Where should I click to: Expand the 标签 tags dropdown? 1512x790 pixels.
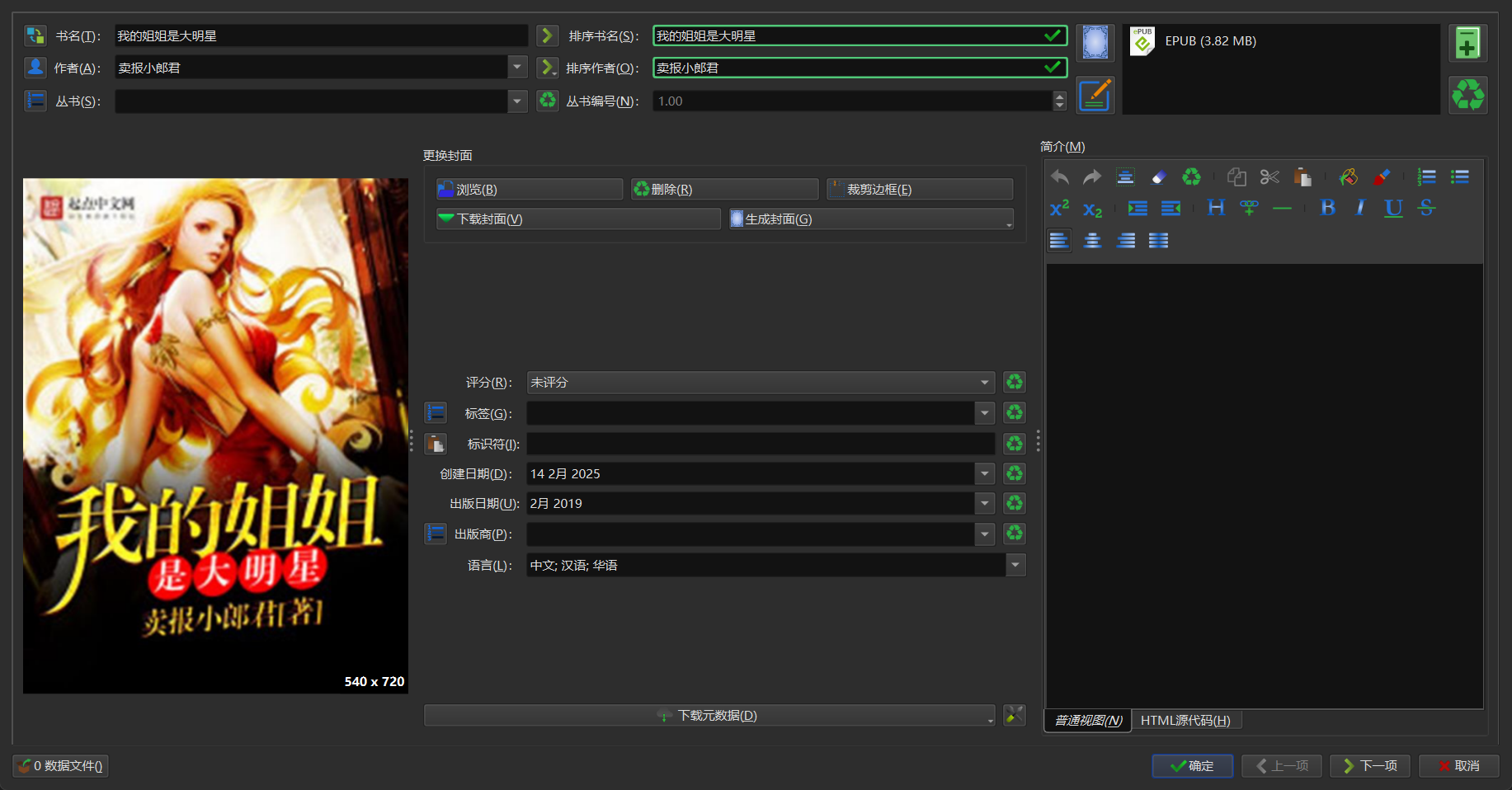point(985,413)
